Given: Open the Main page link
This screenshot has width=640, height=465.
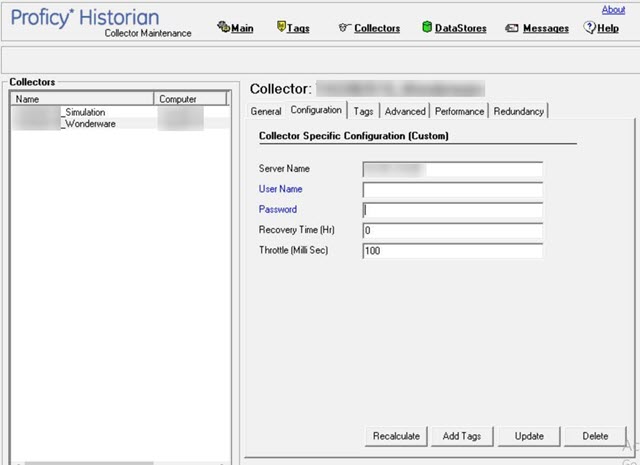Looking at the screenshot, I should tap(242, 28).
